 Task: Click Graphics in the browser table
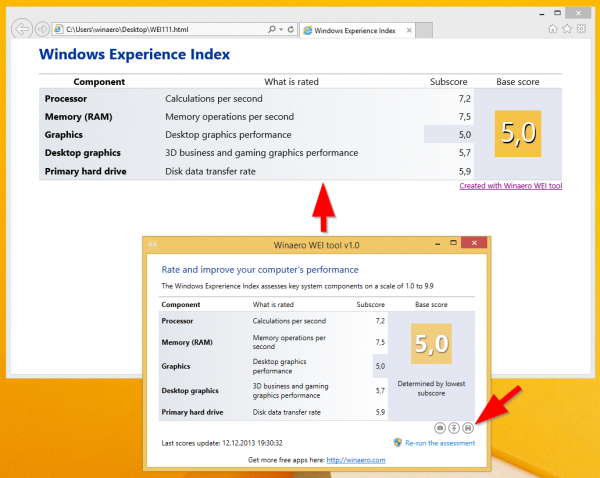64,135
